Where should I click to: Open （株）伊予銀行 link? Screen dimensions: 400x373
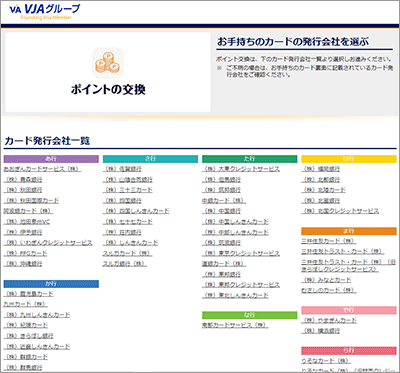pos(23,232)
